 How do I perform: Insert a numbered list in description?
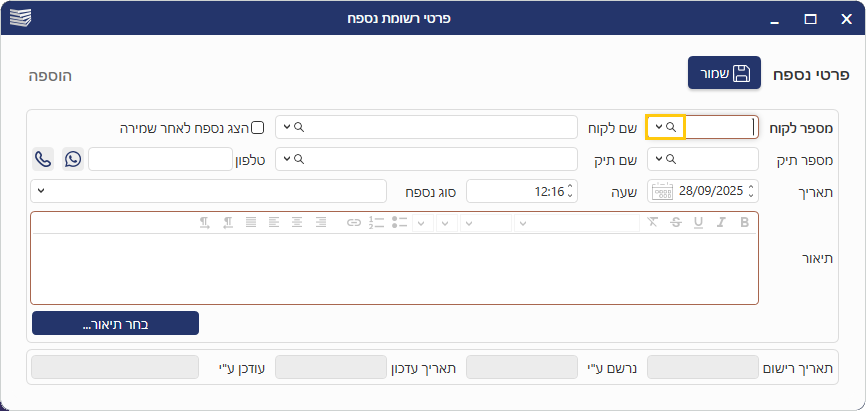376,222
